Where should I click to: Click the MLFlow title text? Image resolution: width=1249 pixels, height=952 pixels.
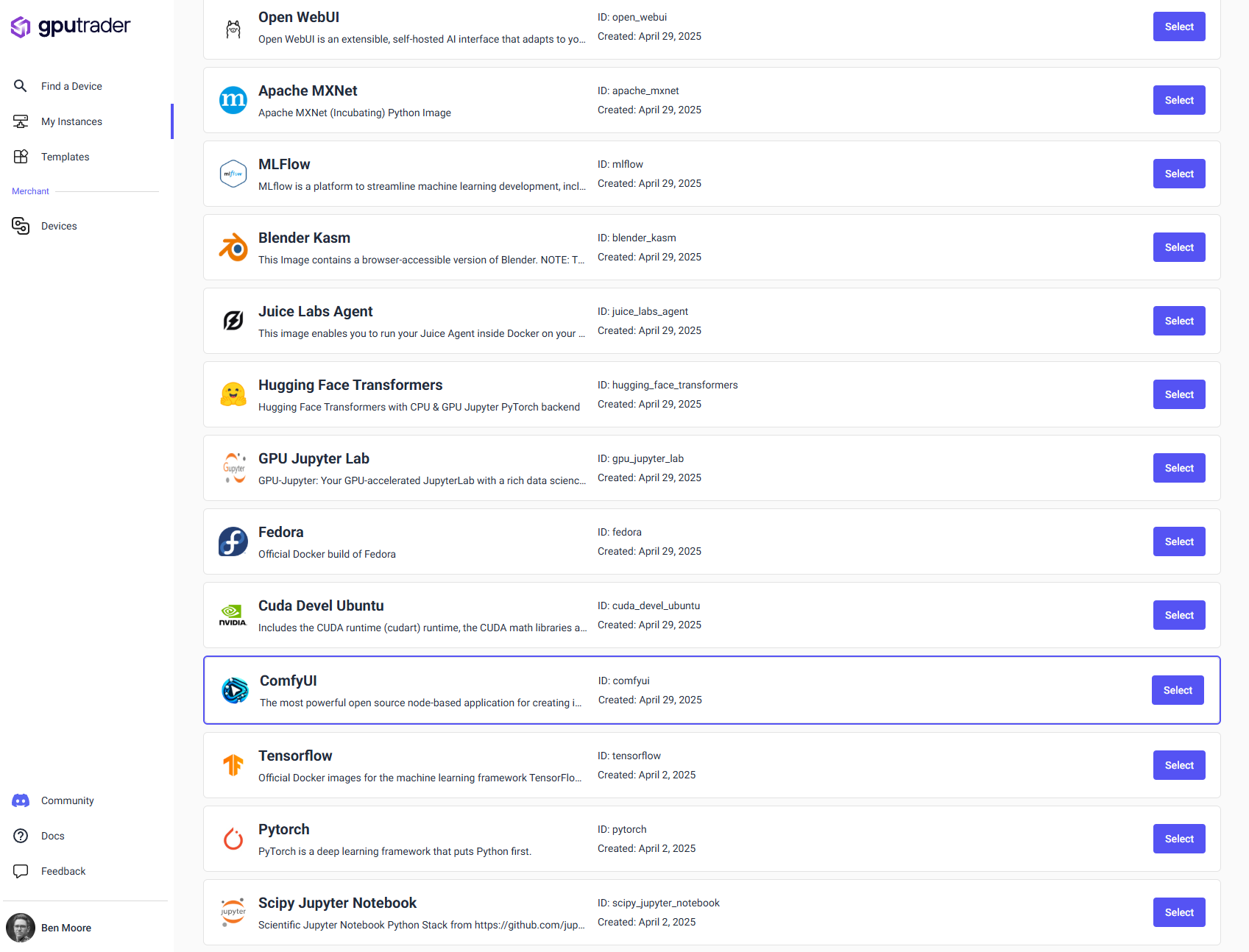(284, 164)
